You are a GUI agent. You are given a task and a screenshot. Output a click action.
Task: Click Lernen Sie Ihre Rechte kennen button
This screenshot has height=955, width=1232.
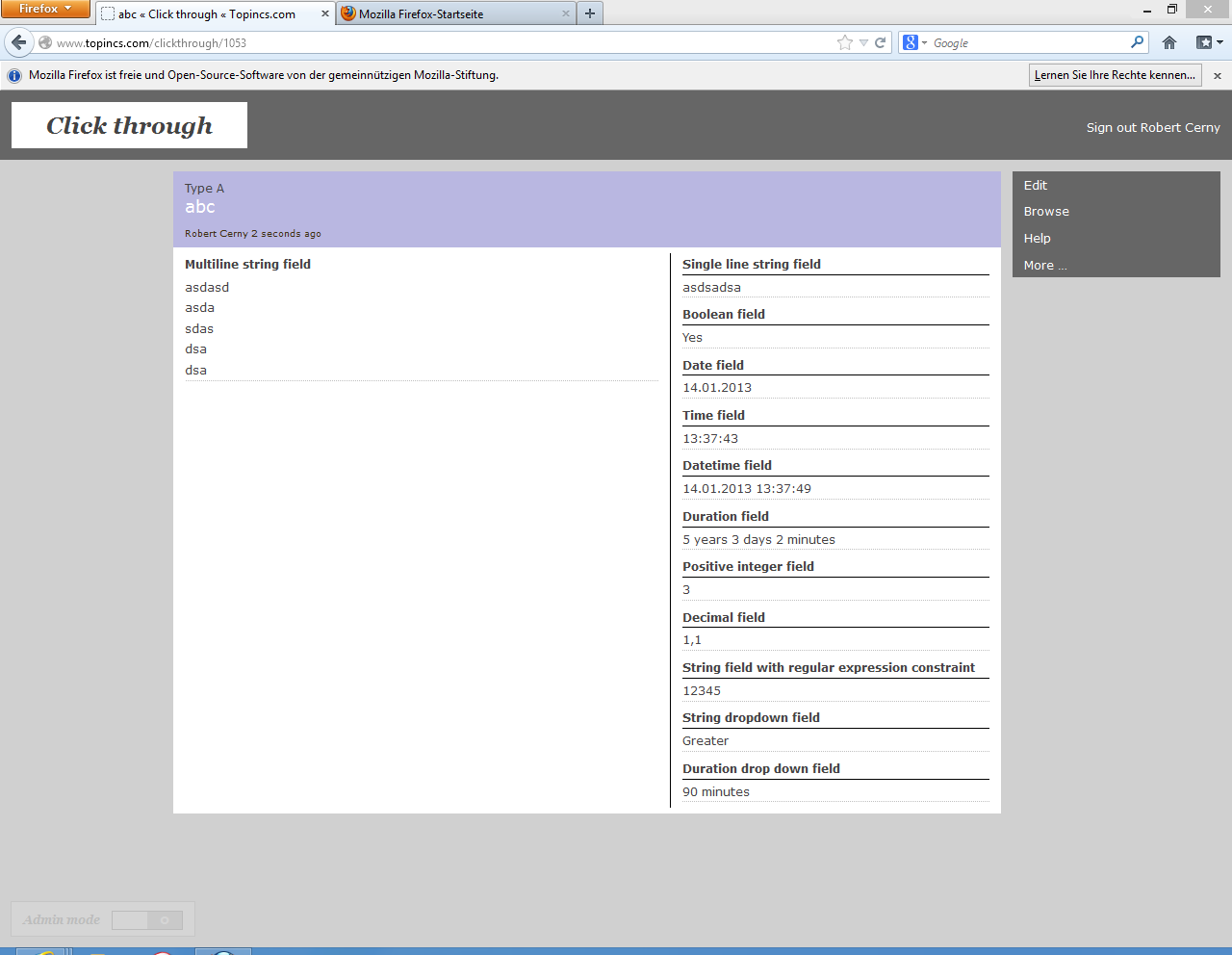pos(1115,75)
